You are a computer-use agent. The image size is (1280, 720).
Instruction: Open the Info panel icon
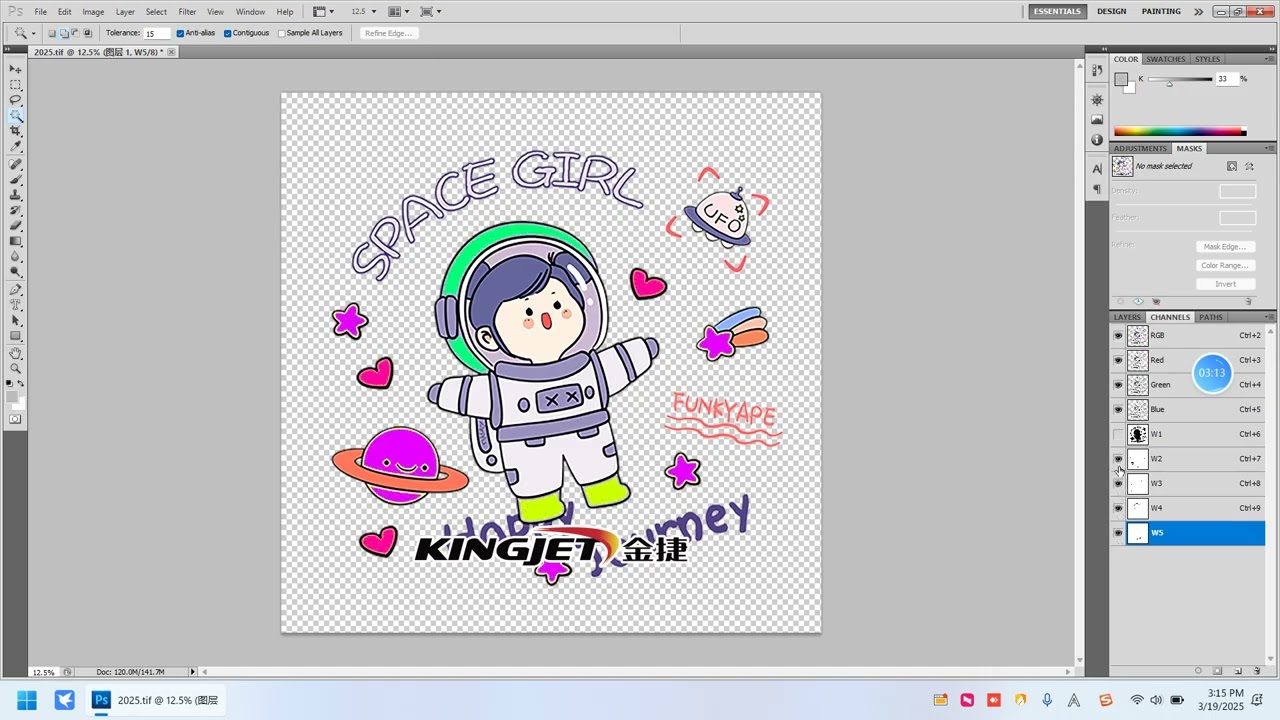point(1097,139)
